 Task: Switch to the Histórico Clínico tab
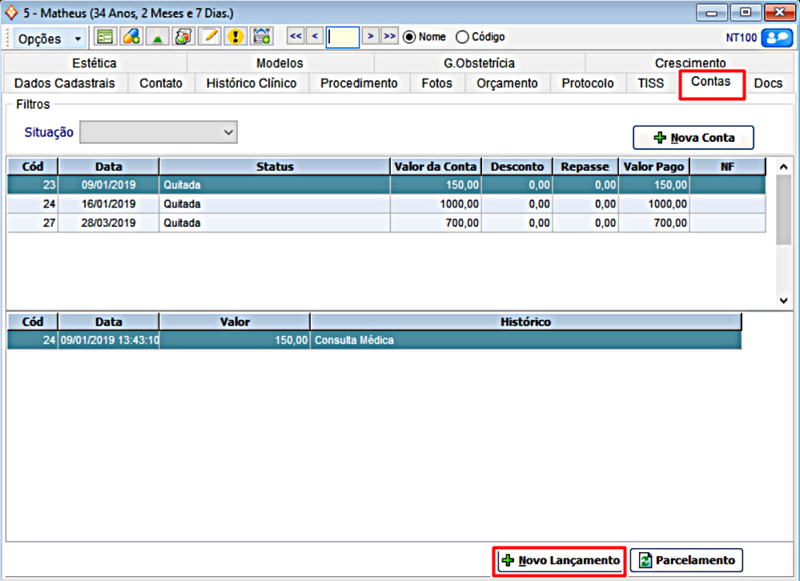click(x=251, y=83)
